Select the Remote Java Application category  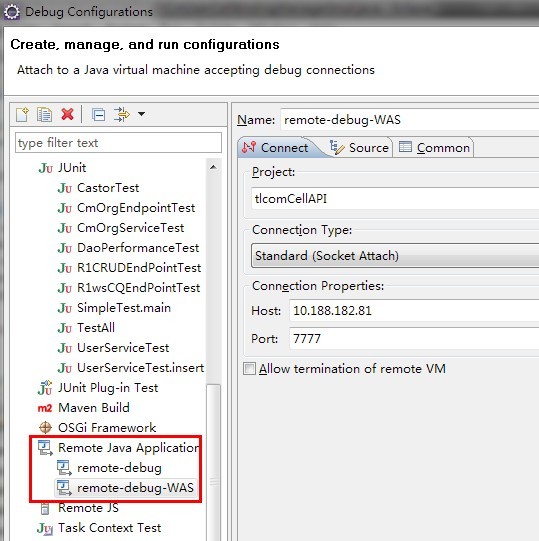128,448
